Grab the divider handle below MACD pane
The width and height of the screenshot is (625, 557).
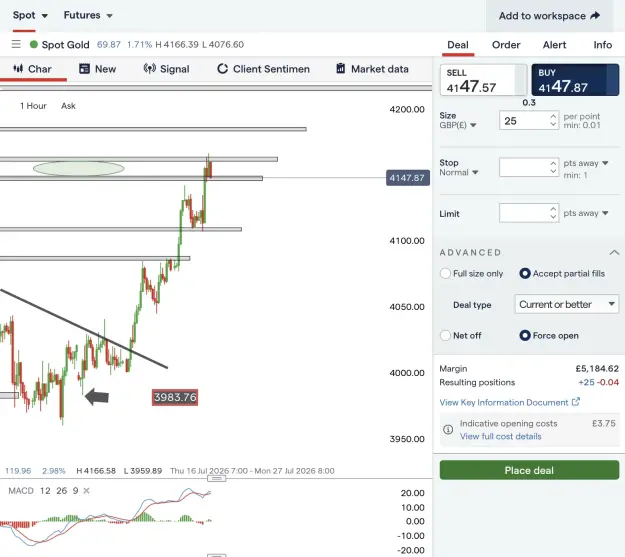point(216,555)
